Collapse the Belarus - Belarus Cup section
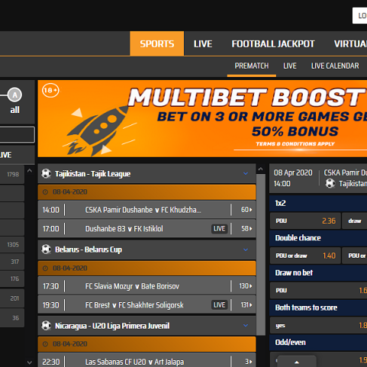 click(246, 250)
